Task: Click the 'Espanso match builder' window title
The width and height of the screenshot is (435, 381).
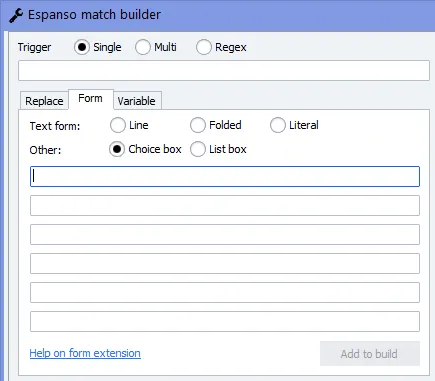Action: pos(94,15)
